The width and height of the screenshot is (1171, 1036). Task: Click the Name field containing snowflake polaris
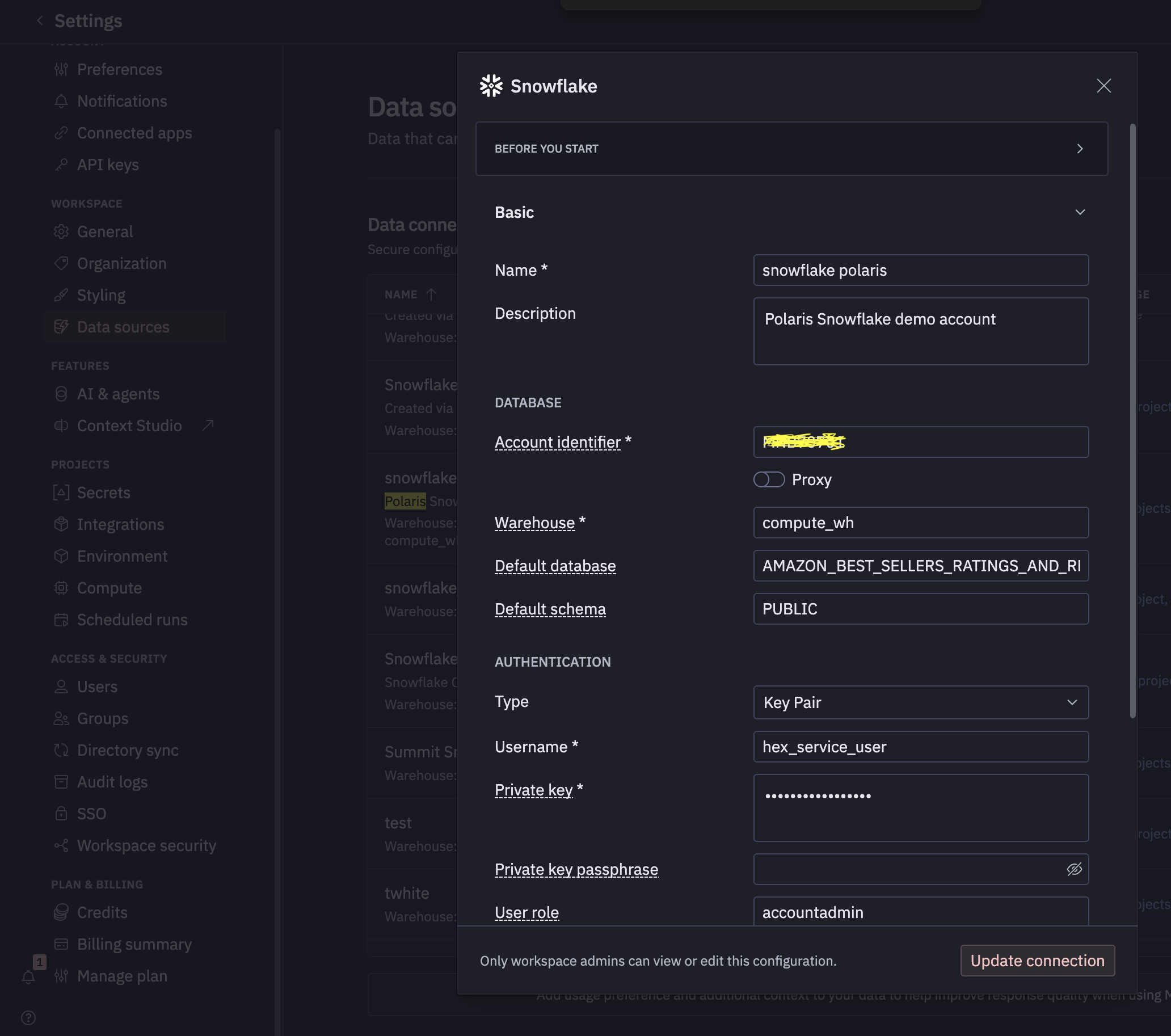[921, 271]
